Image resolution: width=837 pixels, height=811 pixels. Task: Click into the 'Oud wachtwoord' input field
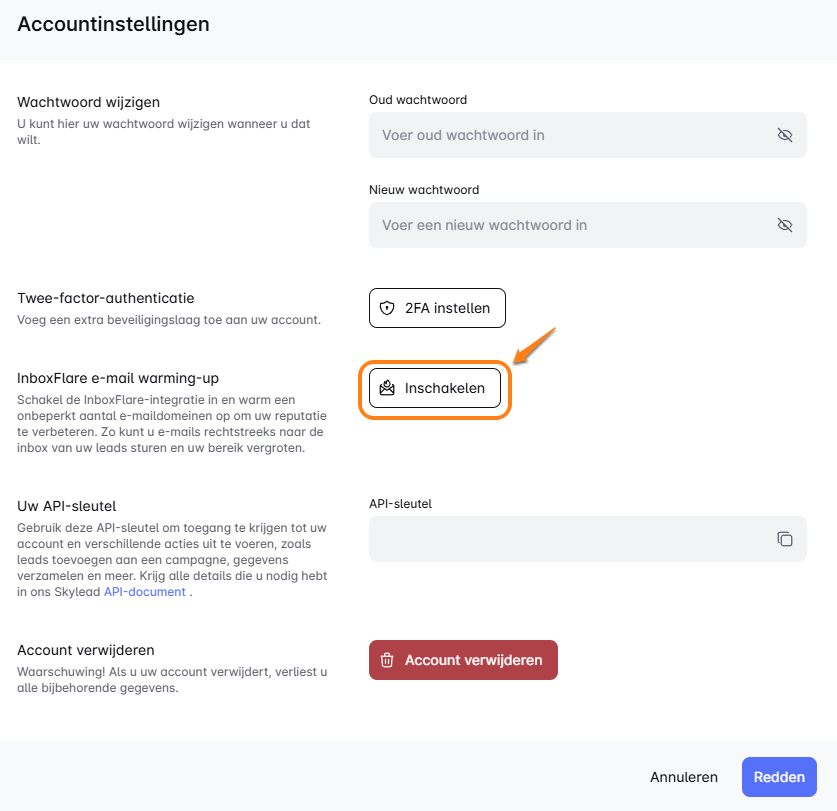tap(570, 135)
